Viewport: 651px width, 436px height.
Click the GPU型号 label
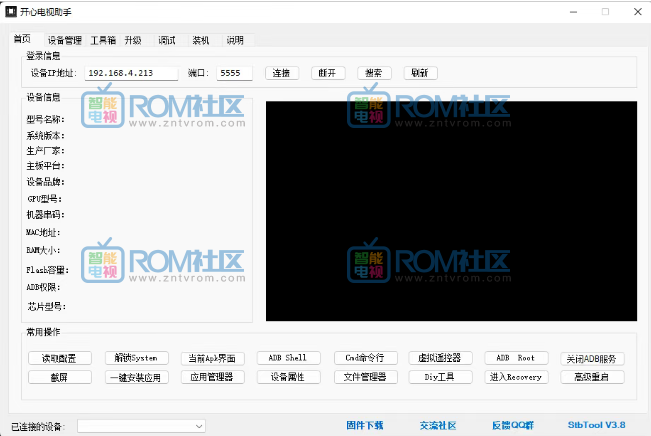(45, 199)
